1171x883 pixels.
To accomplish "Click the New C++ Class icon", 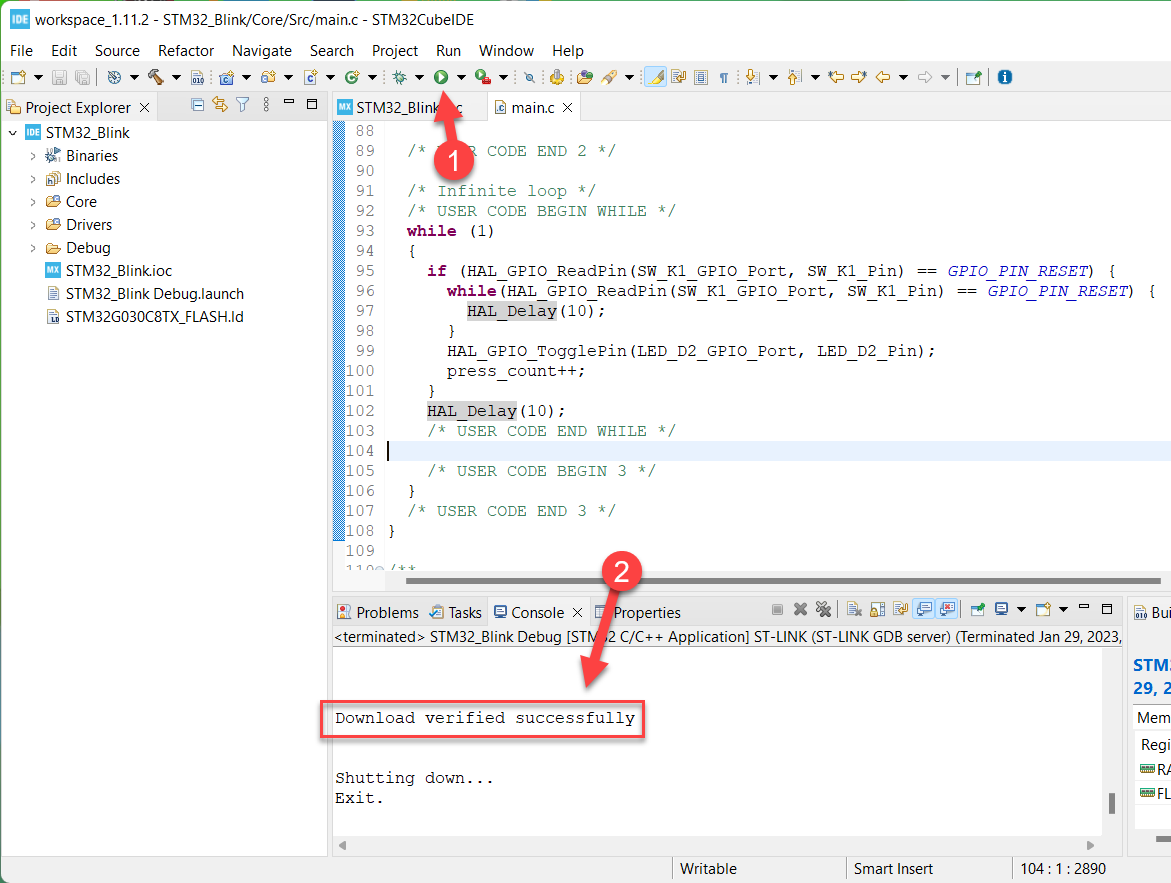I will pyautogui.click(x=352, y=77).
